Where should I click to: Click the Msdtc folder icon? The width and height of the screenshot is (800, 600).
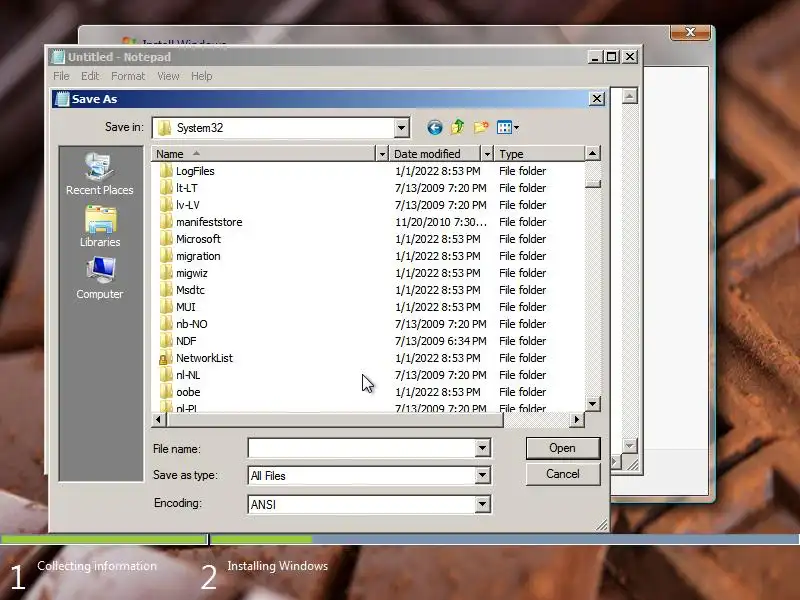coord(165,290)
